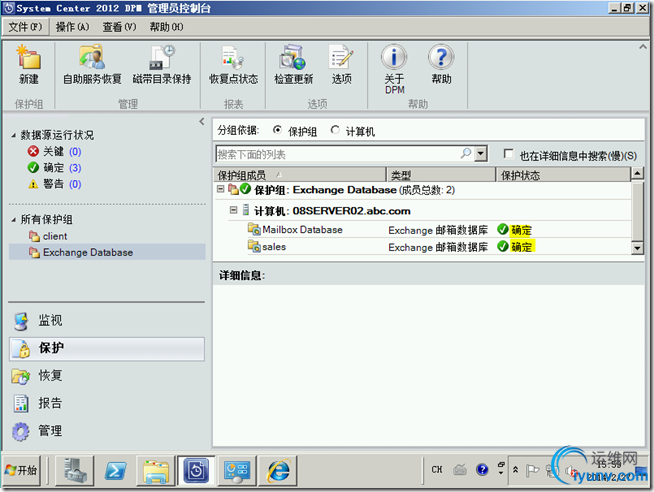Collapse the ribbon with the top-right caret

click(x=643, y=47)
